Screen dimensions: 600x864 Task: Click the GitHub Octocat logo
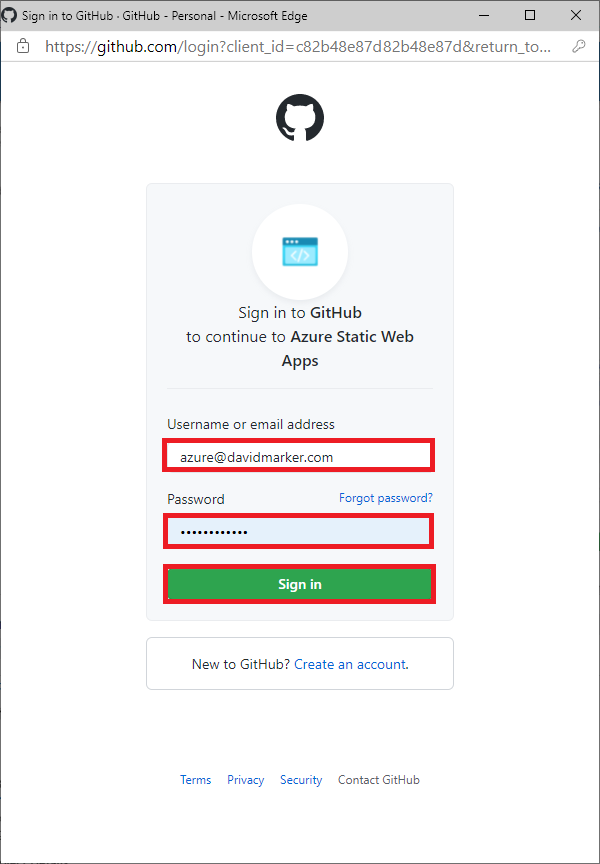[x=300, y=117]
